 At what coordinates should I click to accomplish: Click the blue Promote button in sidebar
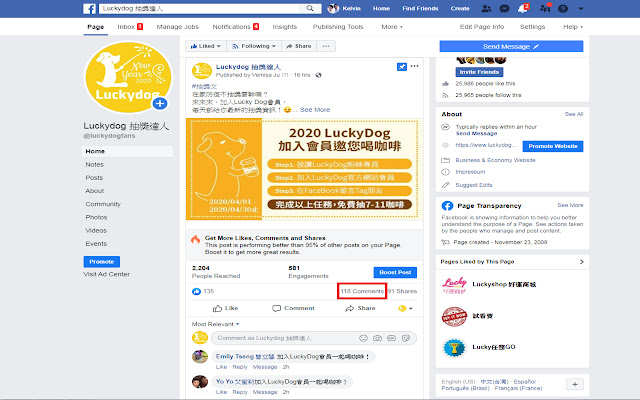102,262
